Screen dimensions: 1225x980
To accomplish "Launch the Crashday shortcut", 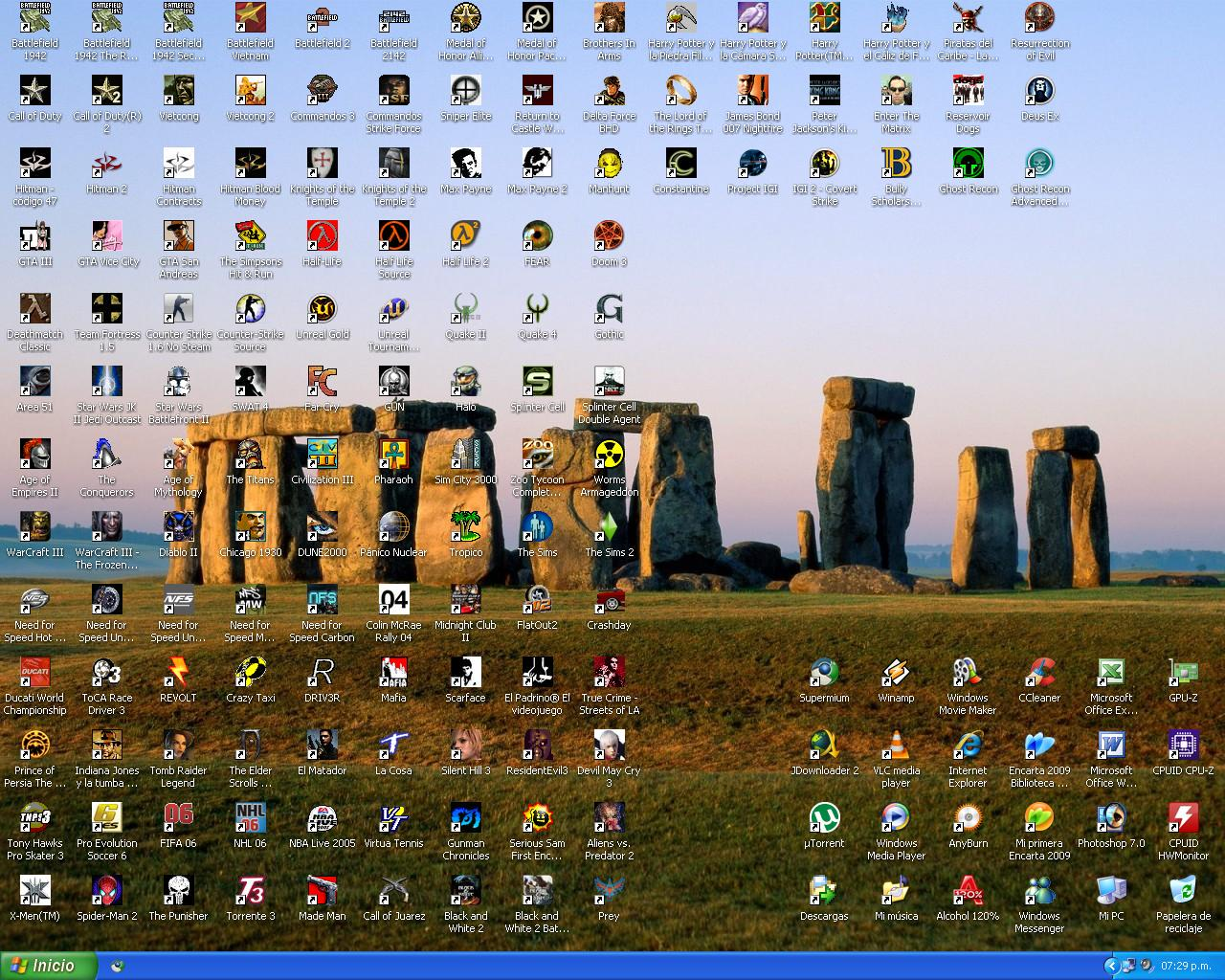I will click(610, 609).
